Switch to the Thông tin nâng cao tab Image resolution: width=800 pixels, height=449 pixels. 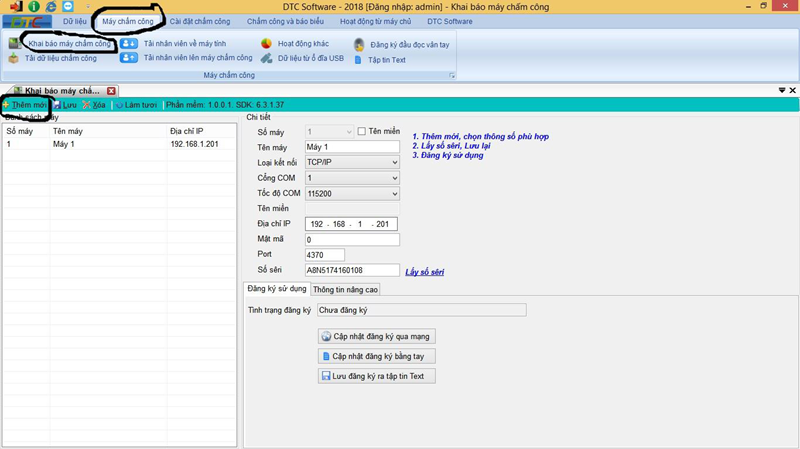click(x=345, y=290)
